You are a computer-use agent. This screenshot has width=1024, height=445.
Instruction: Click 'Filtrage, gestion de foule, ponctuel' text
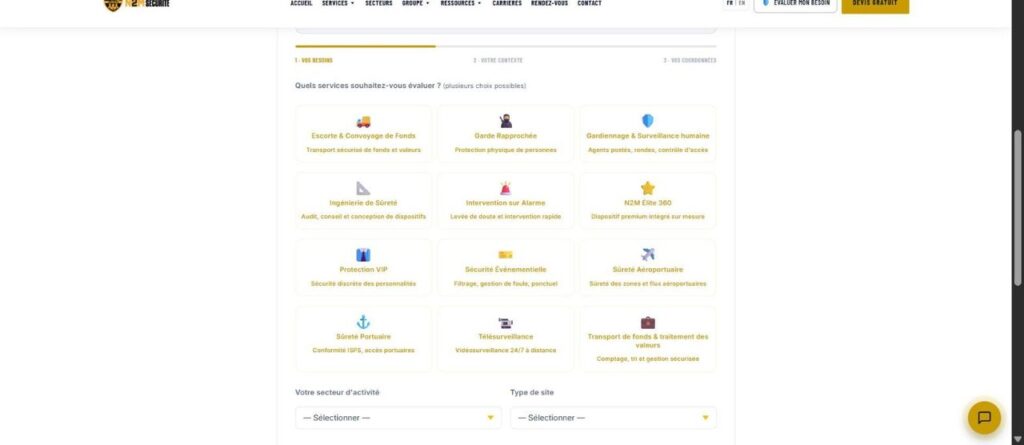pos(505,284)
